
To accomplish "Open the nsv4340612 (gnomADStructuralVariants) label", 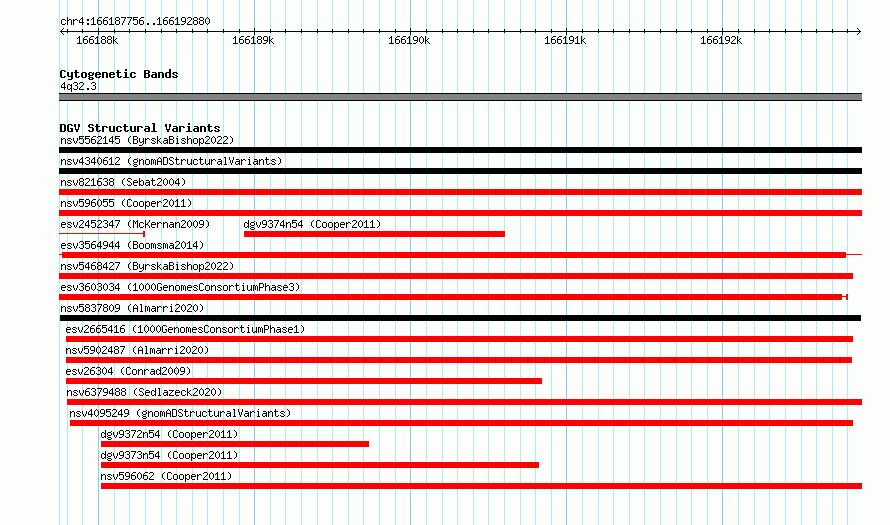I will (x=171, y=161).
